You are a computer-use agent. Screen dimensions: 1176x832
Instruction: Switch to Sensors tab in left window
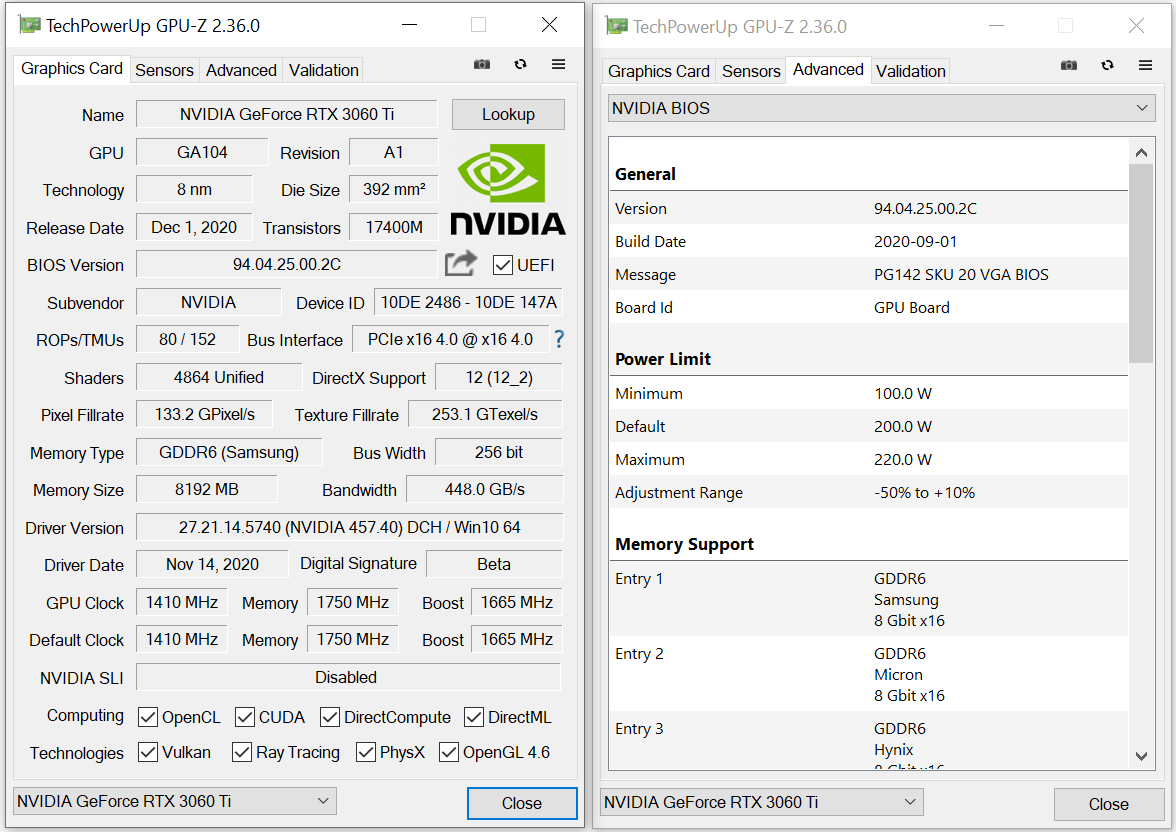(x=164, y=70)
